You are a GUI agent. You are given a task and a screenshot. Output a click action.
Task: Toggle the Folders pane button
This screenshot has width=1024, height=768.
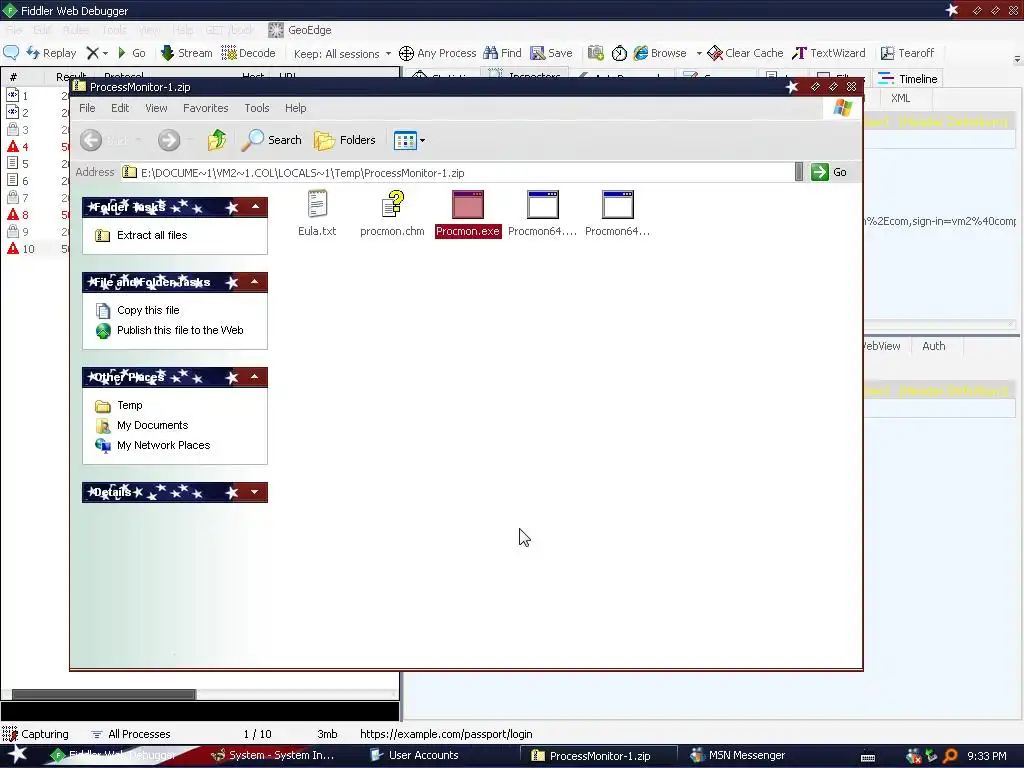click(x=345, y=140)
